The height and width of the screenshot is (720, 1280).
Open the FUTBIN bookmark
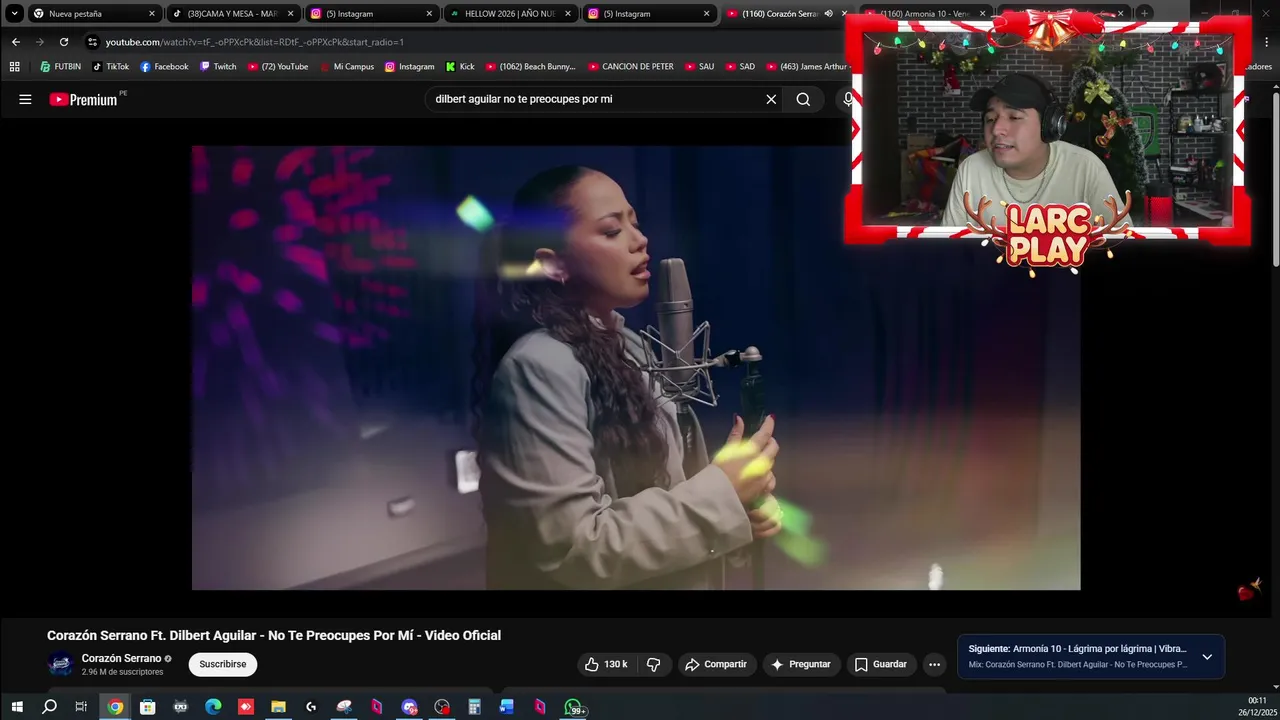tap(61, 66)
